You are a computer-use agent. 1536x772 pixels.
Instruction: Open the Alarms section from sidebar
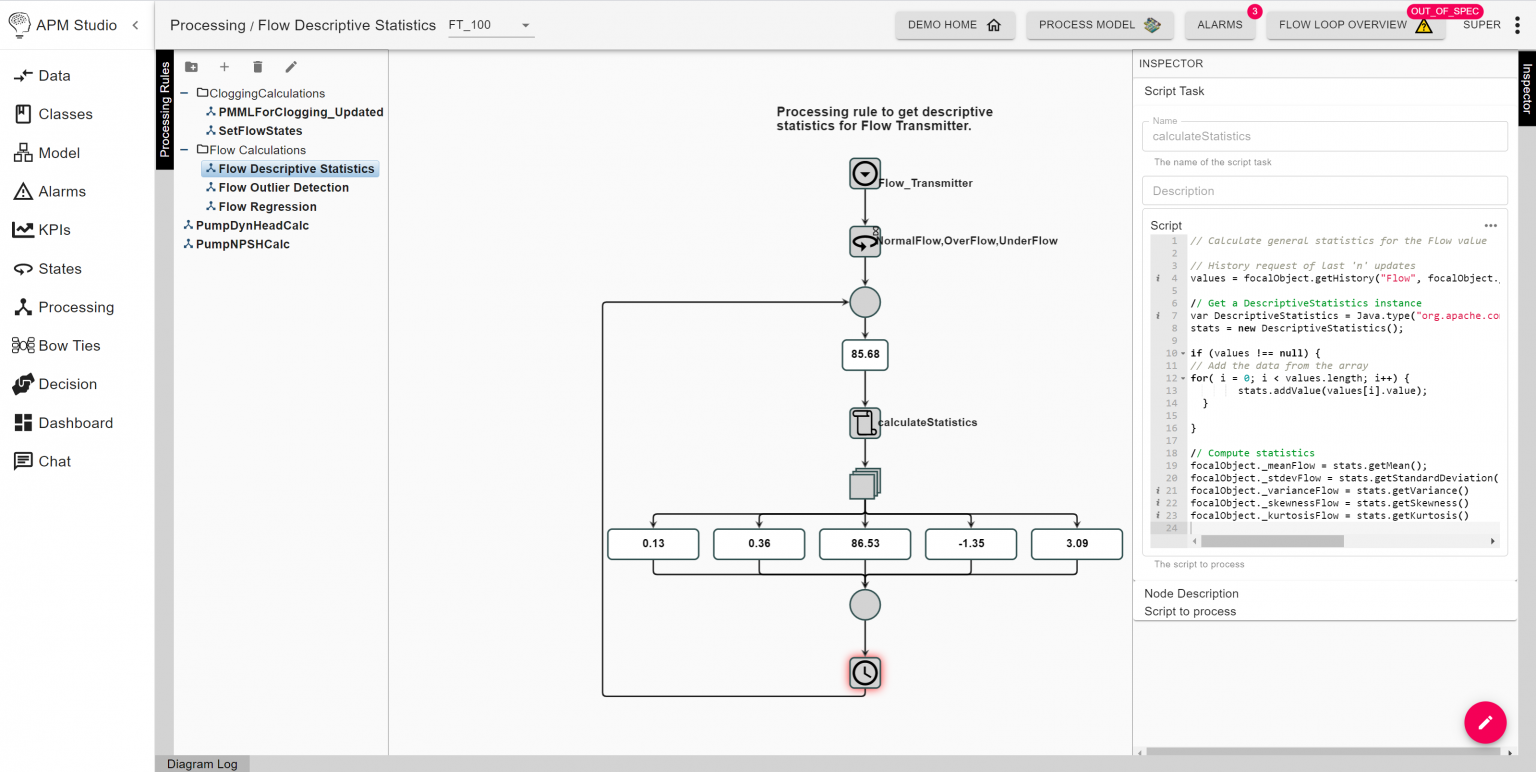point(22,191)
